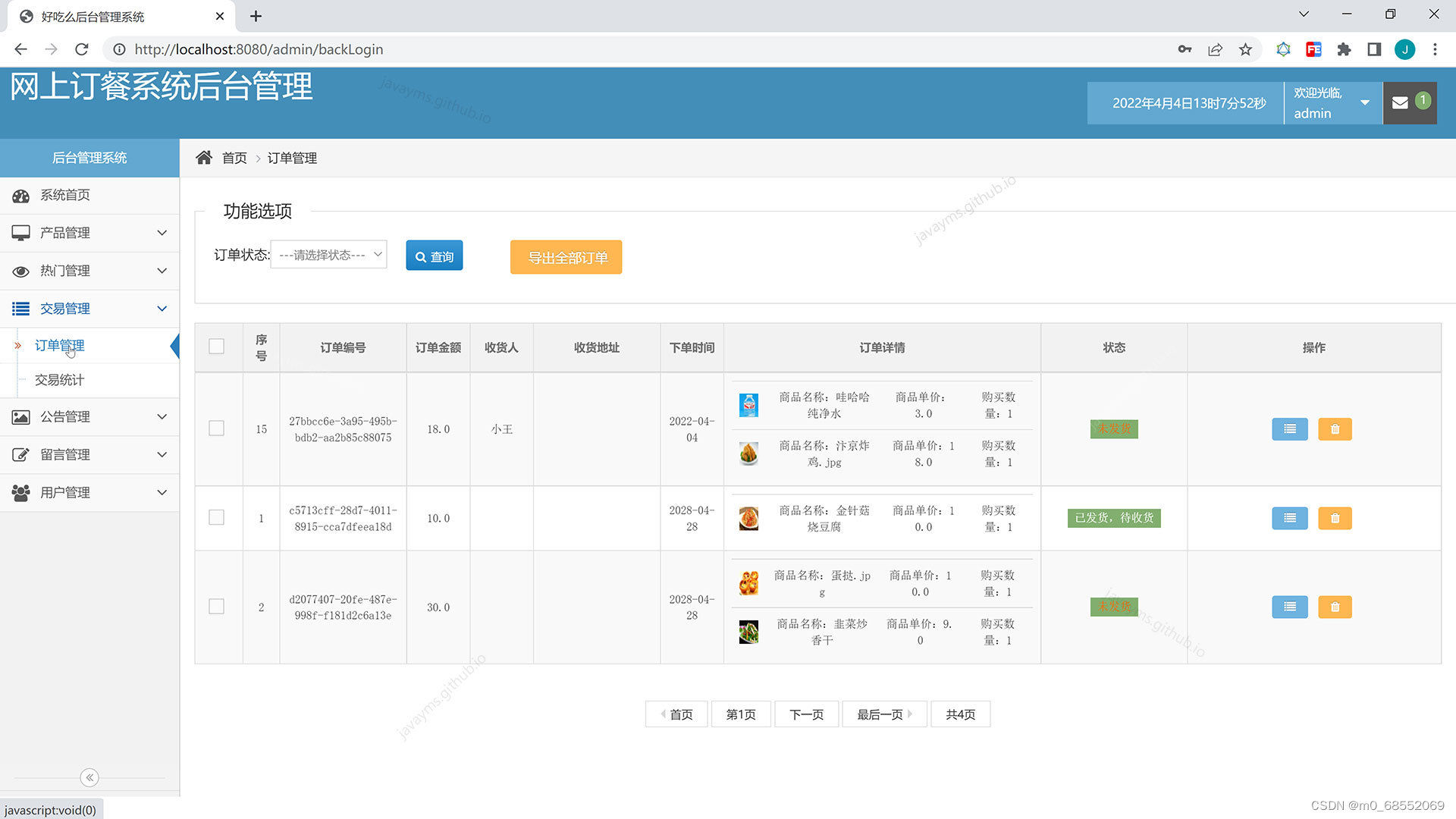Viewport: 1456px width, 819px height.
Task: View details of order c5713cff via blue icon
Action: [x=1289, y=519]
